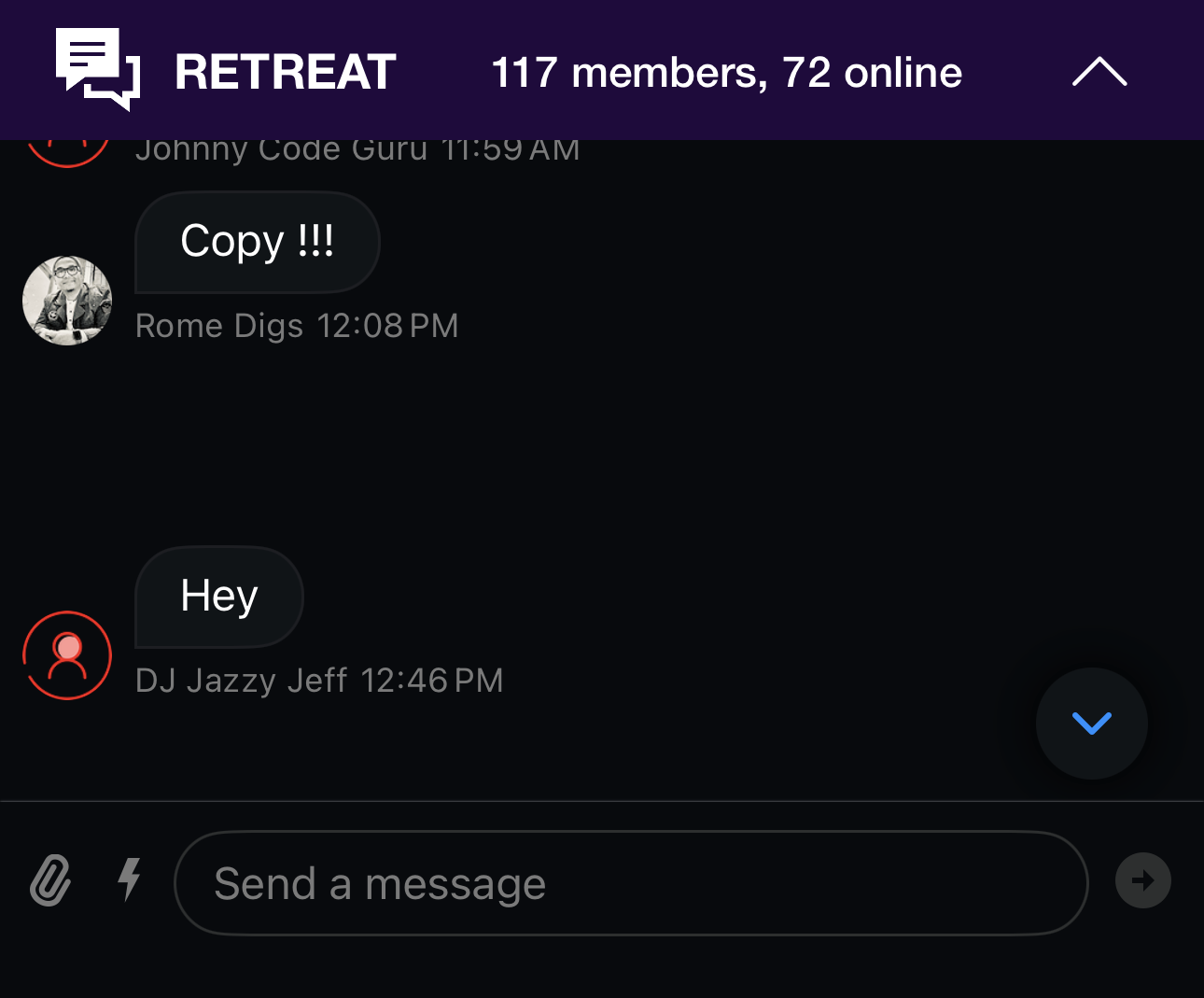Select the 'Hey' message bubble
Screen dimensions: 1204x998
(219, 597)
